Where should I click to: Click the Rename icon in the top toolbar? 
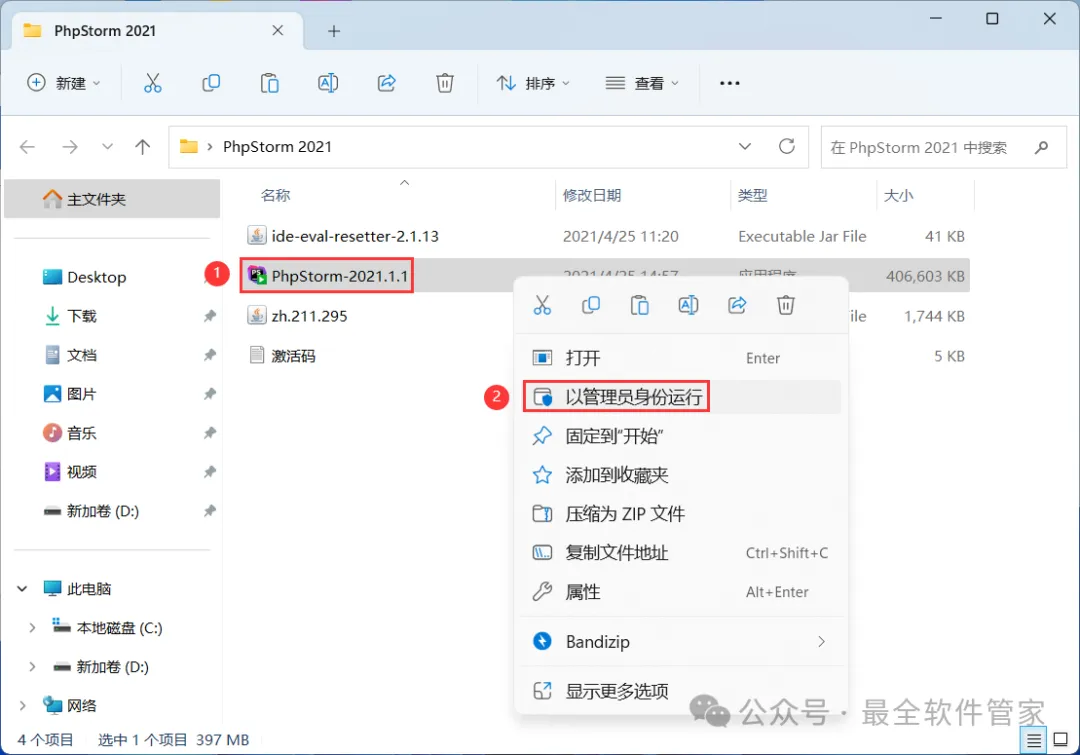[328, 83]
